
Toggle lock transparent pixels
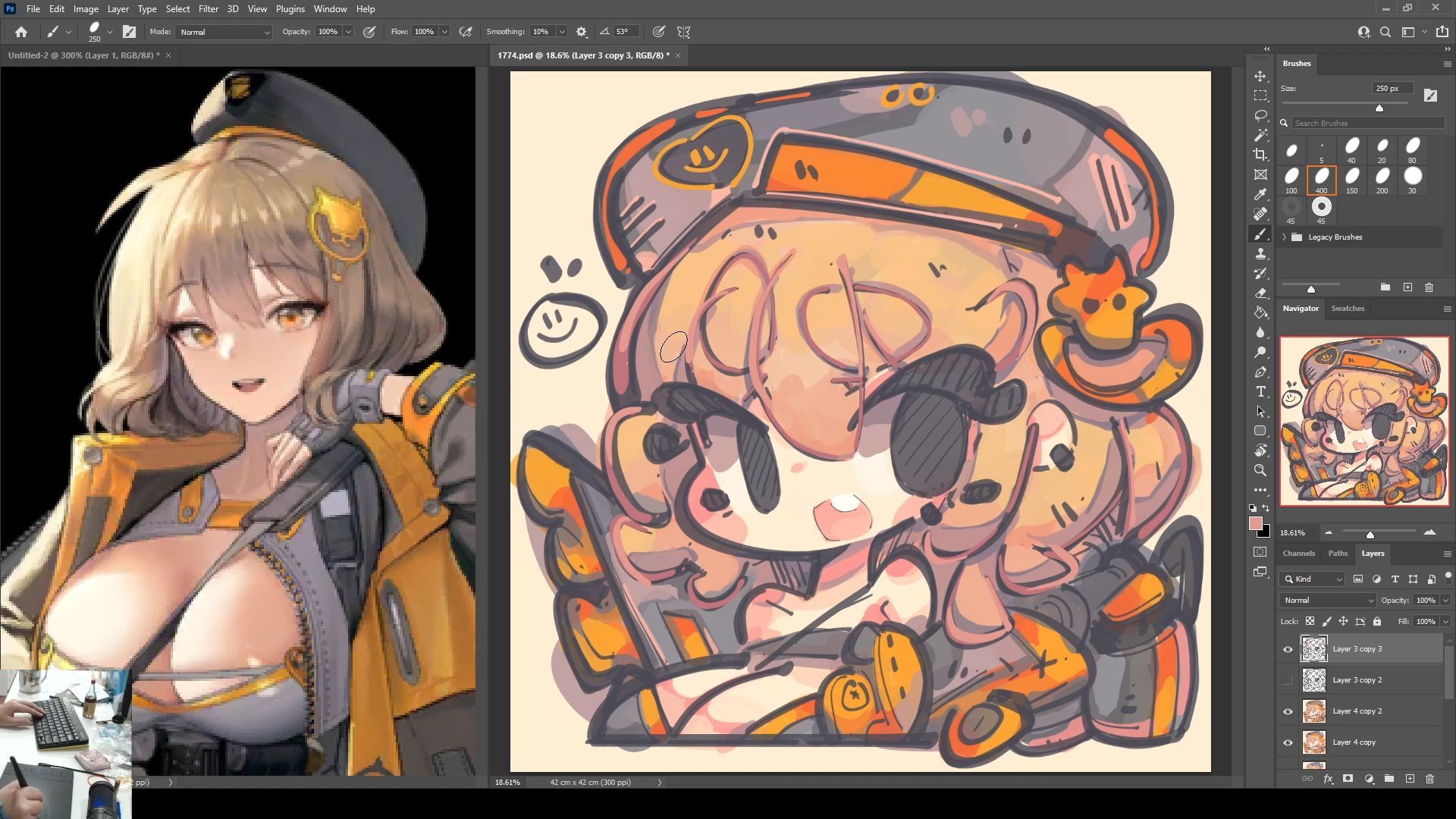tap(1310, 621)
